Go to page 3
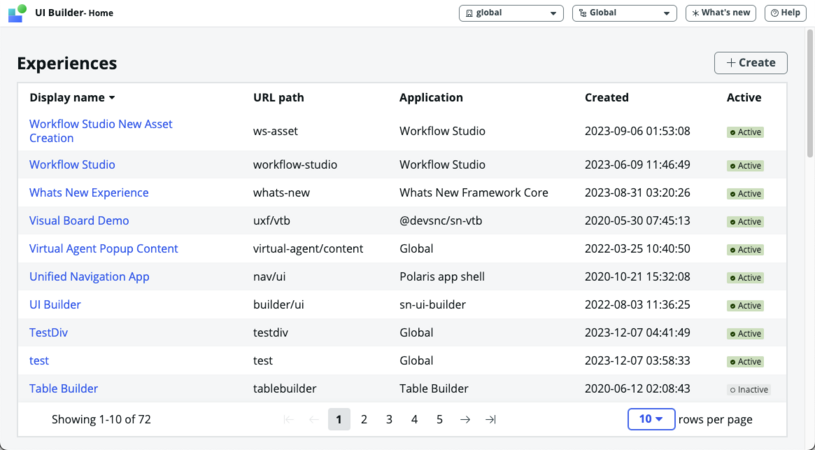The image size is (815, 450). 389,419
